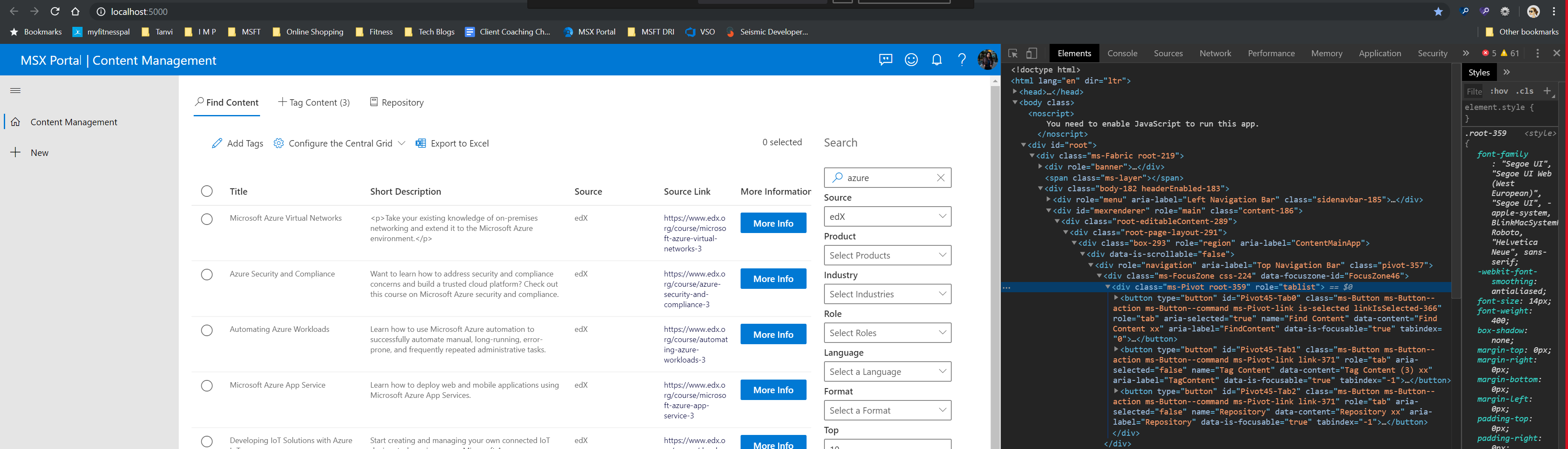The width and height of the screenshot is (1568, 449).
Task: Toggle the select-all rows circle in header
Action: pyautogui.click(x=207, y=191)
